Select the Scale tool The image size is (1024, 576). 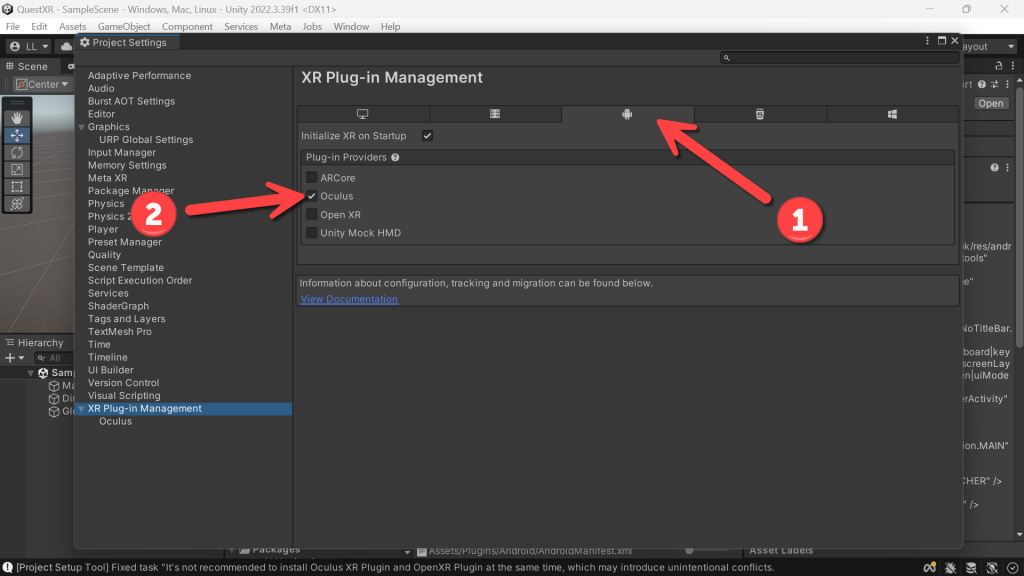pyautogui.click(x=17, y=169)
